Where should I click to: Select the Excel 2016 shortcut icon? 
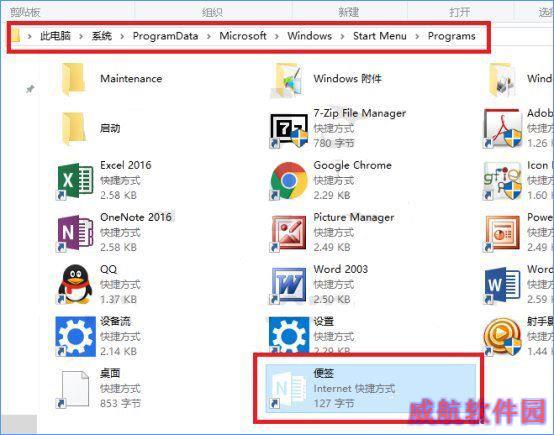(x=76, y=181)
